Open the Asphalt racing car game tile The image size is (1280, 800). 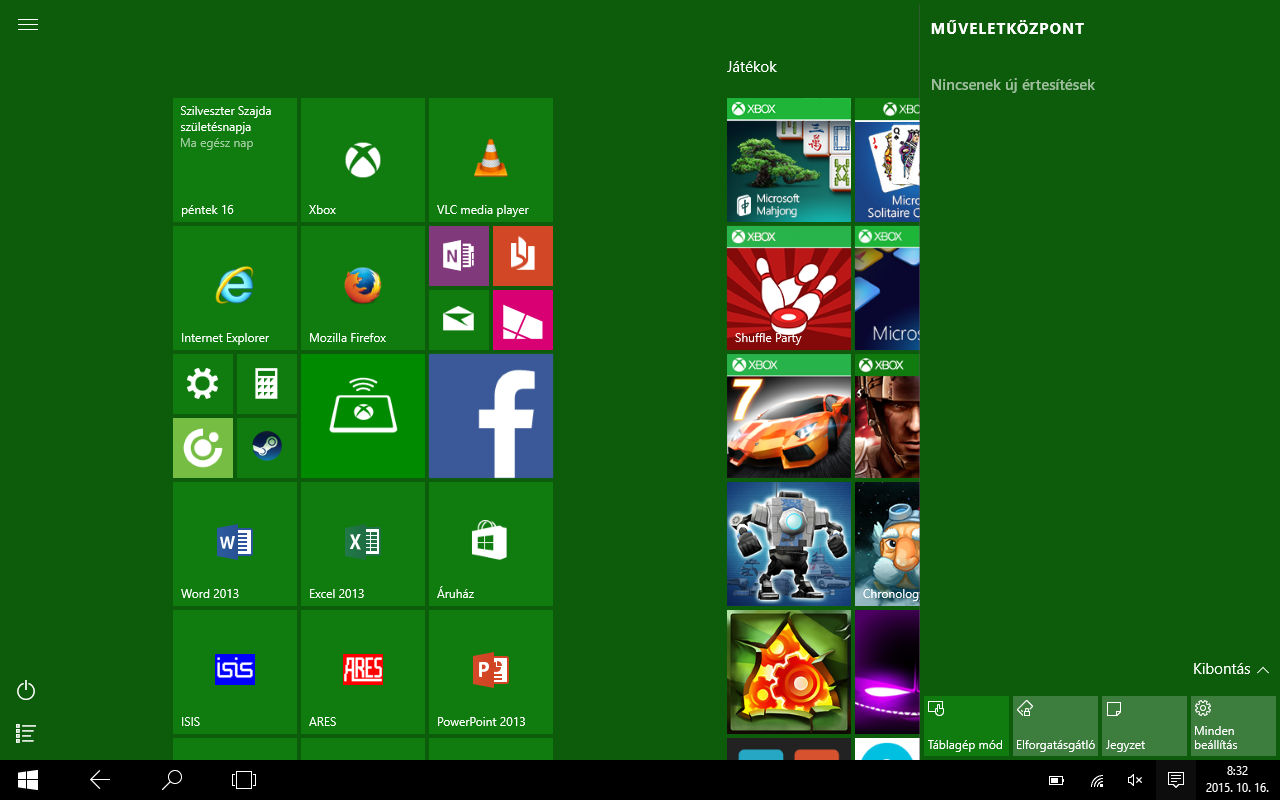(x=789, y=416)
